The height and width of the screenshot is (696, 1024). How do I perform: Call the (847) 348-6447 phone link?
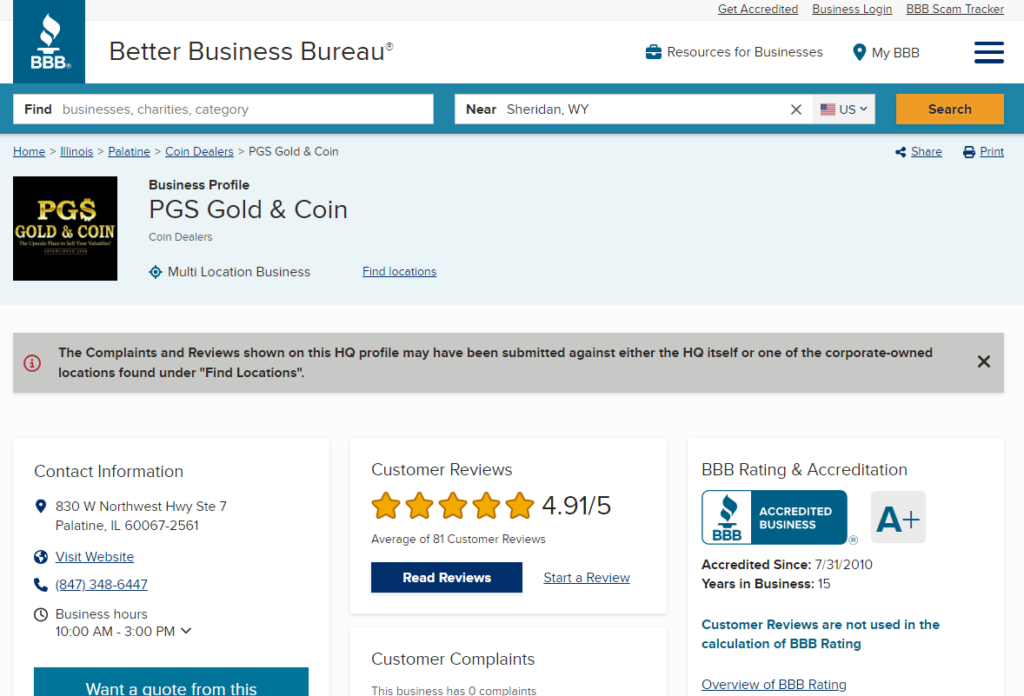click(x=101, y=584)
